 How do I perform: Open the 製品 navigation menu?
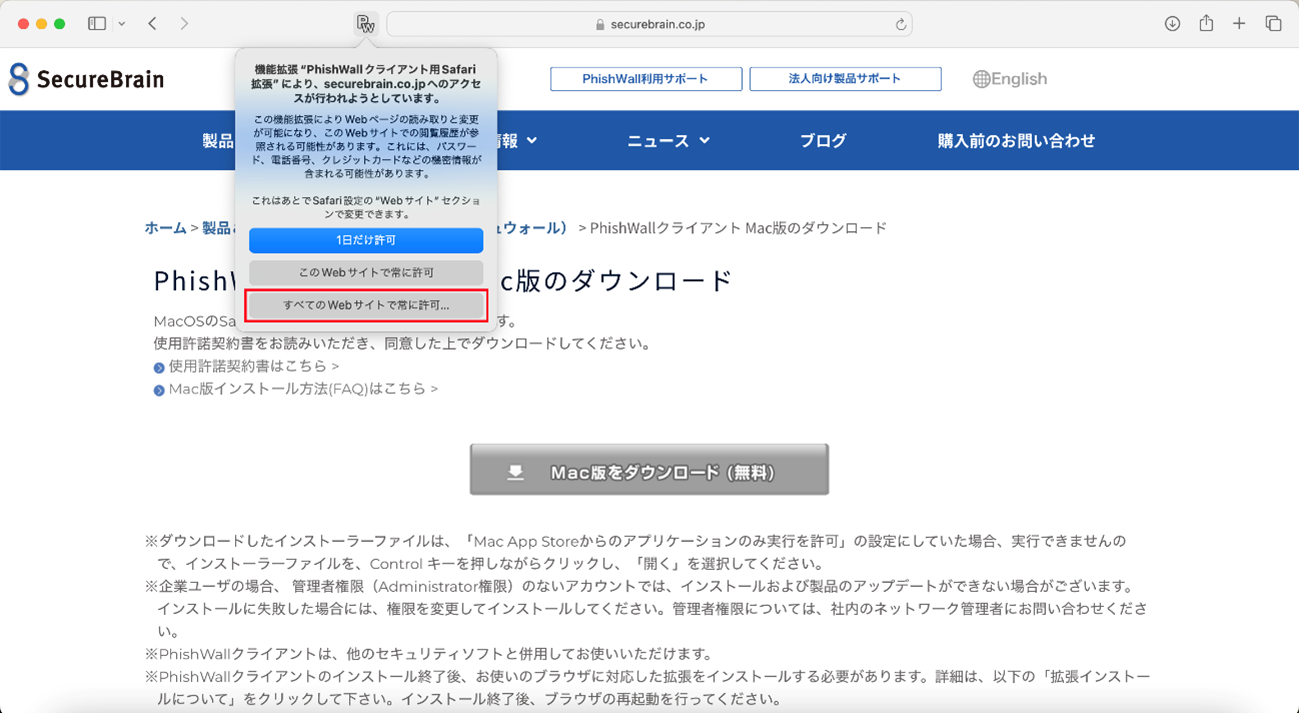tap(217, 141)
